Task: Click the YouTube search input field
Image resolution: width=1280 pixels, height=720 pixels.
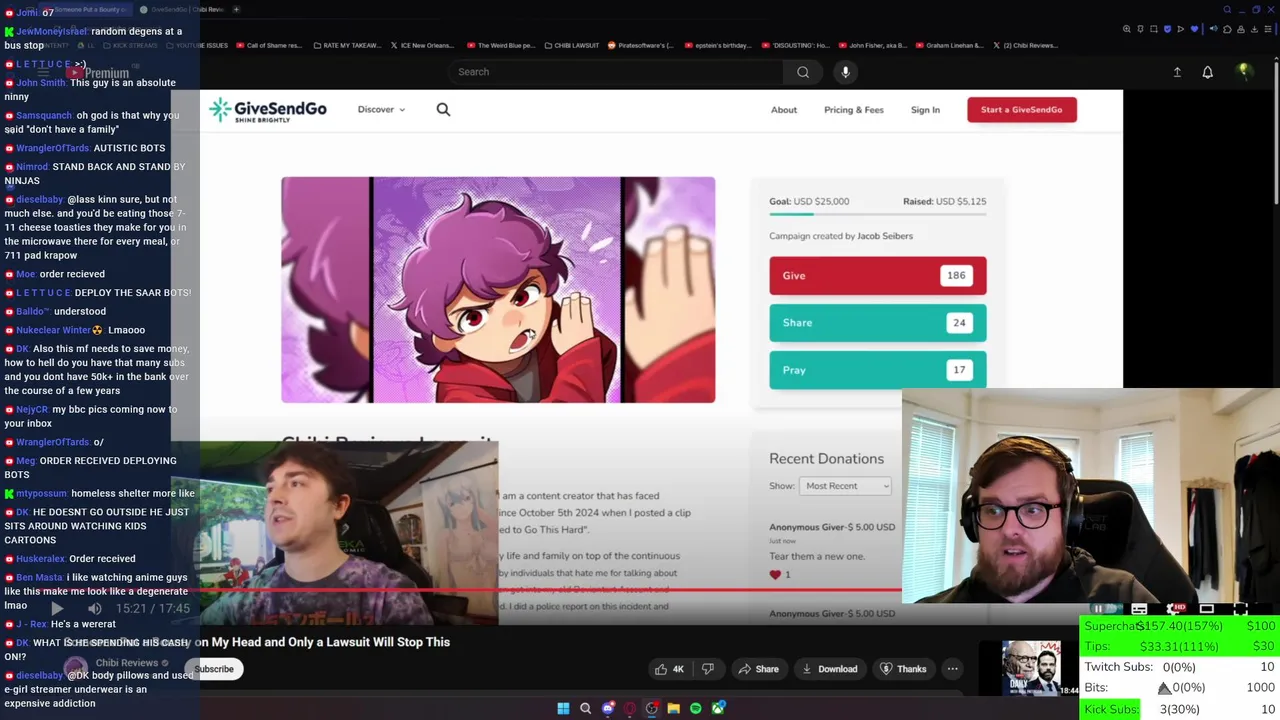Action: (x=615, y=72)
